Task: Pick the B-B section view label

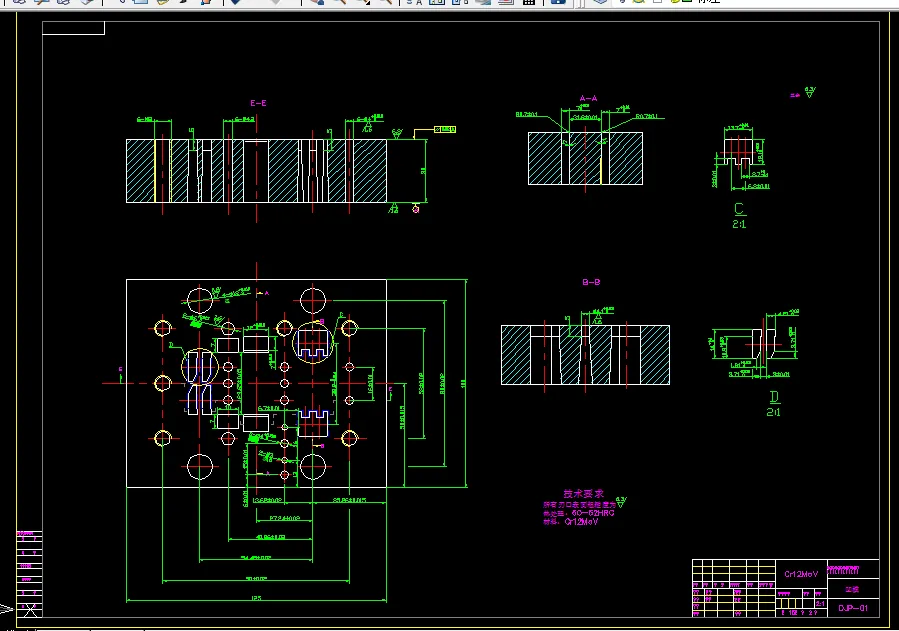Action: [591, 282]
